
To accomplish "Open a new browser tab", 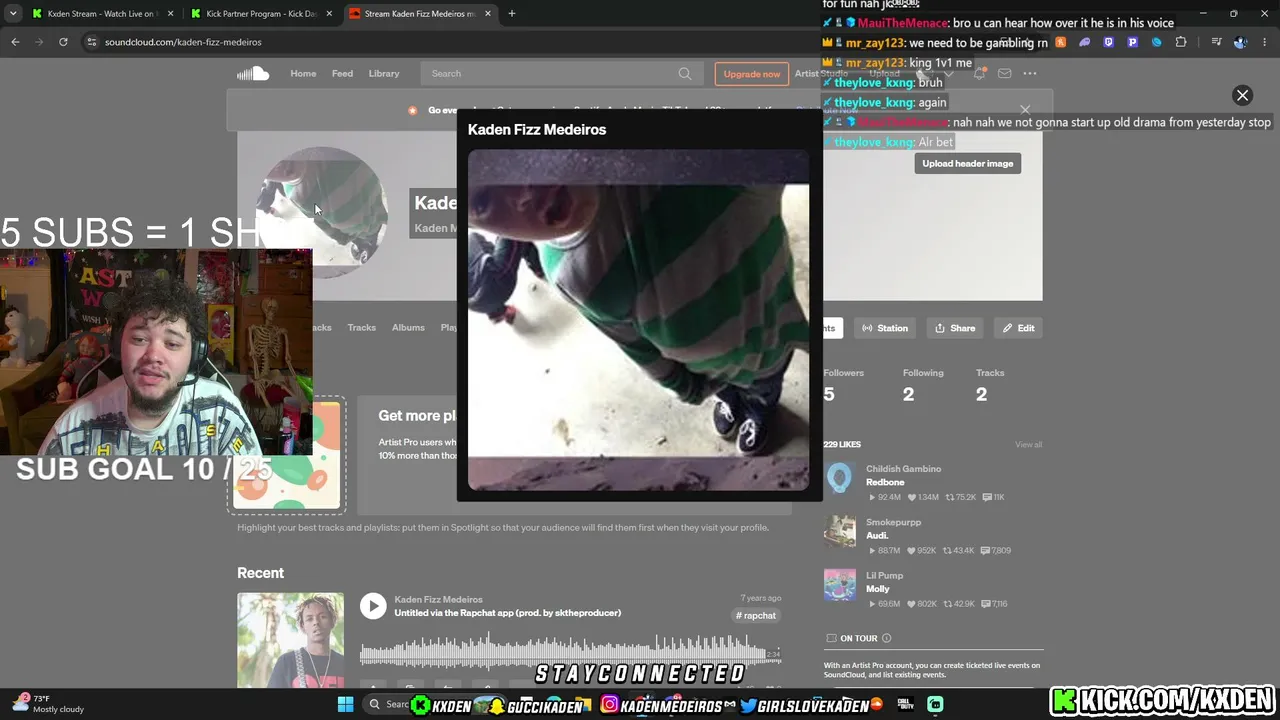I will click(x=512, y=14).
